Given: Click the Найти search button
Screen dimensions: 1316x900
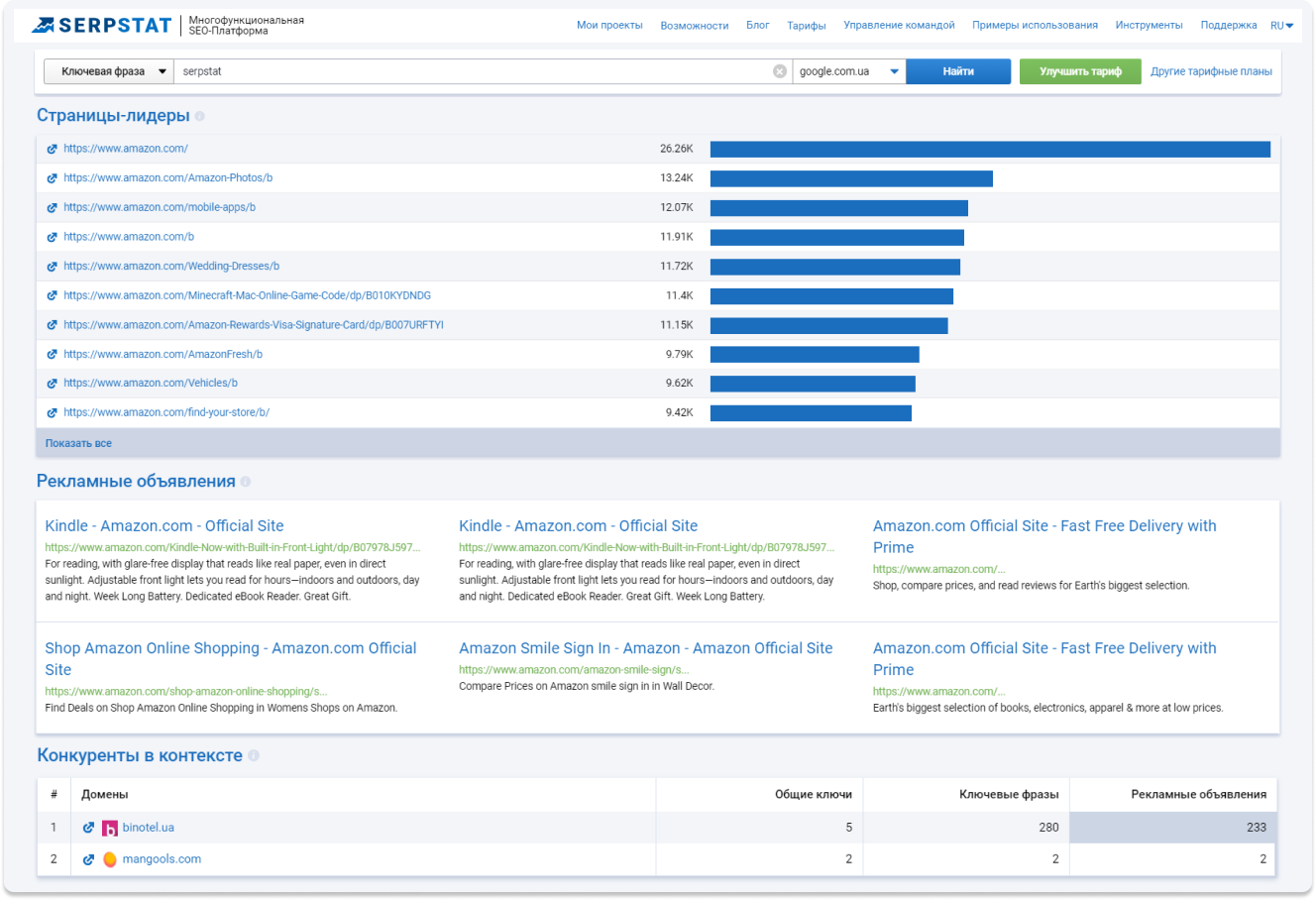Looking at the screenshot, I should tap(958, 71).
